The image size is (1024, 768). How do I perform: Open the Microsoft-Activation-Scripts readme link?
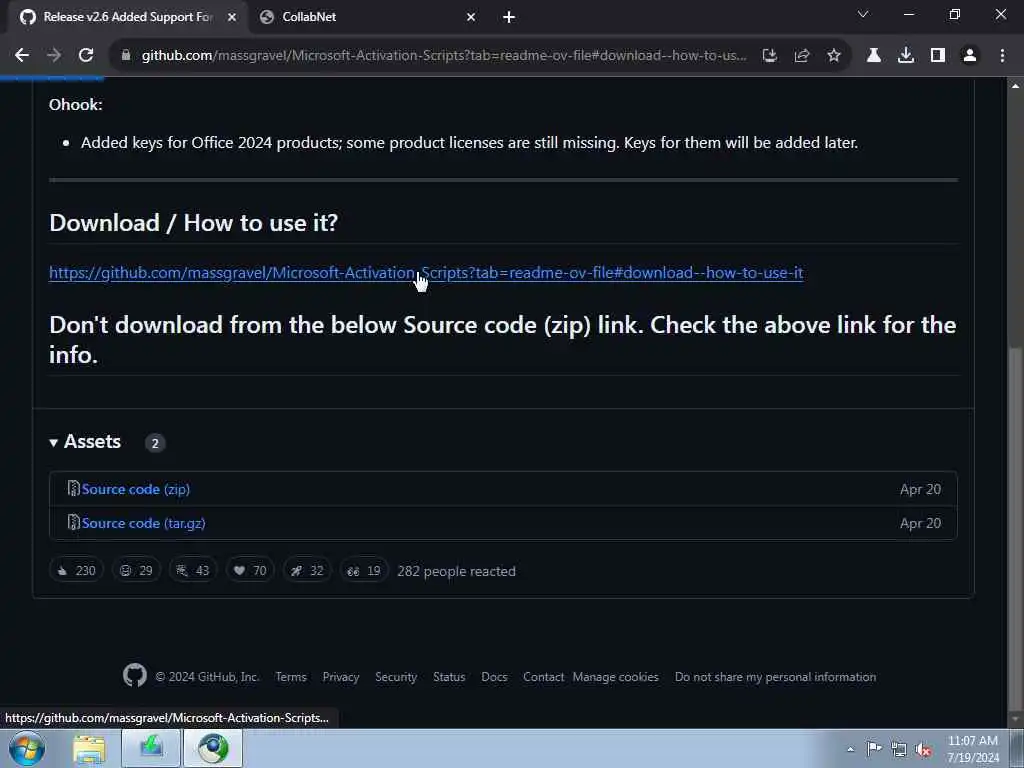pos(426,272)
